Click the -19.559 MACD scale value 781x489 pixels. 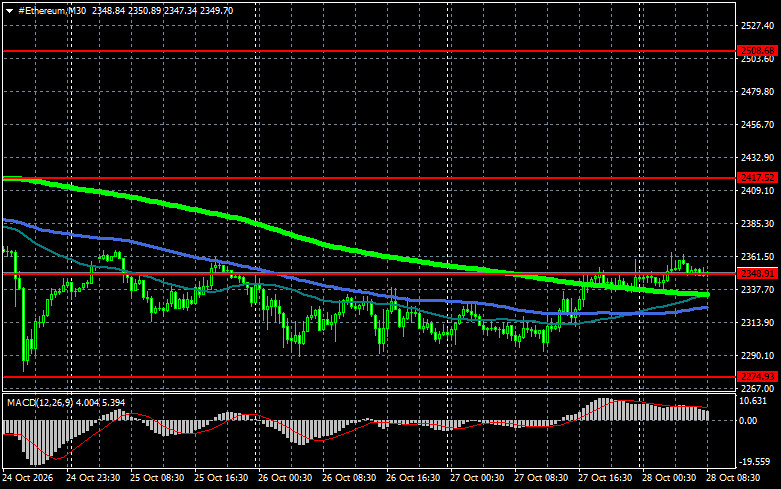pos(754,462)
